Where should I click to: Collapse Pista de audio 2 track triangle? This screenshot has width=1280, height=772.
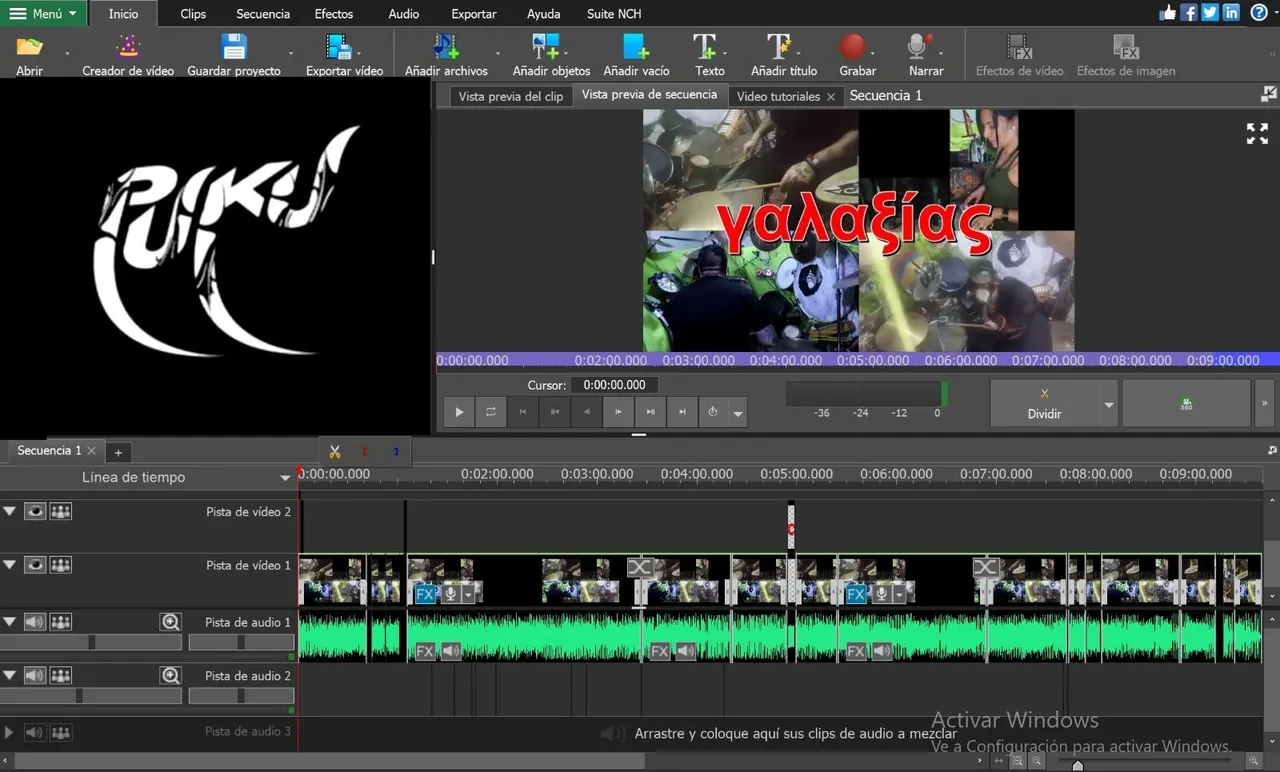tap(10, 676)
